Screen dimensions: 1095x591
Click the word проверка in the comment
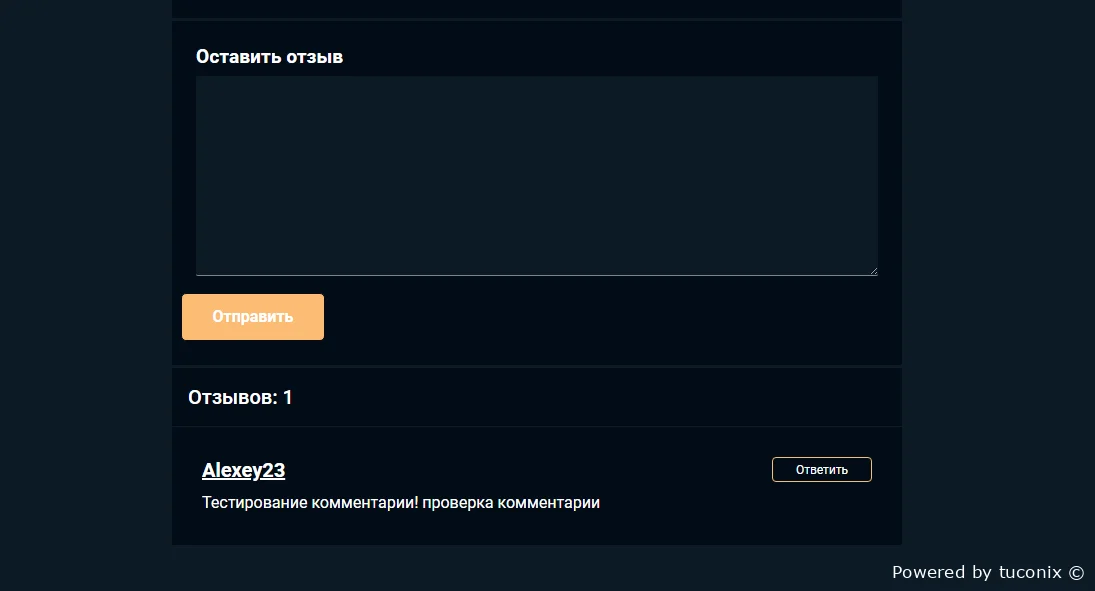(x=457, y=503)
